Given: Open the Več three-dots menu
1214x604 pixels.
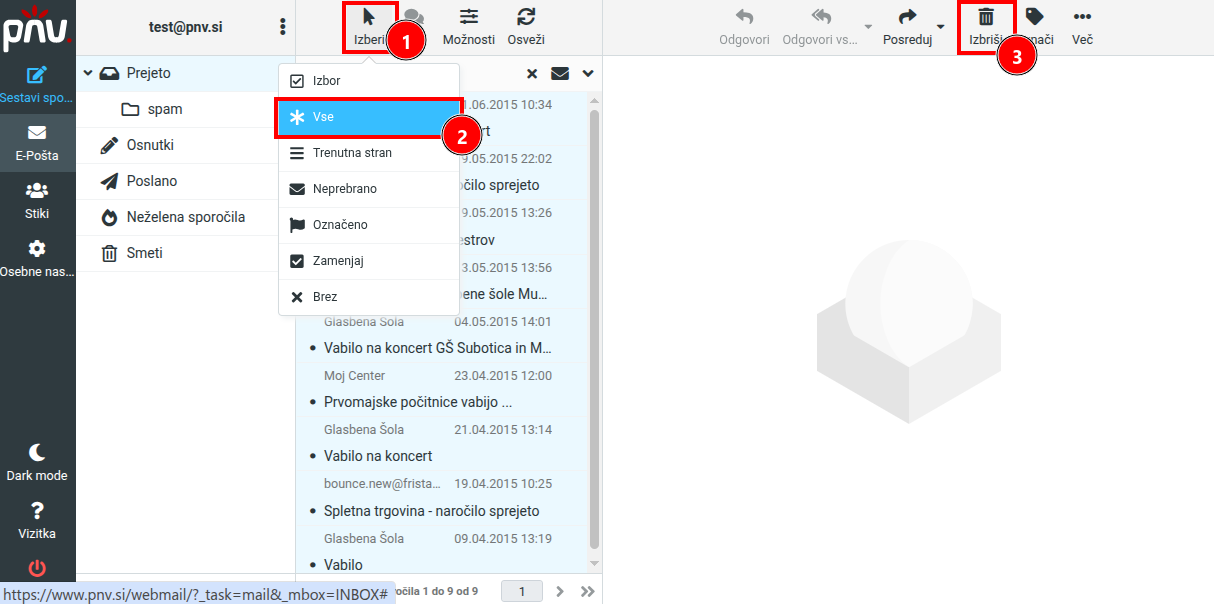Looking at the screenshot, I should tap(1082, 17).
